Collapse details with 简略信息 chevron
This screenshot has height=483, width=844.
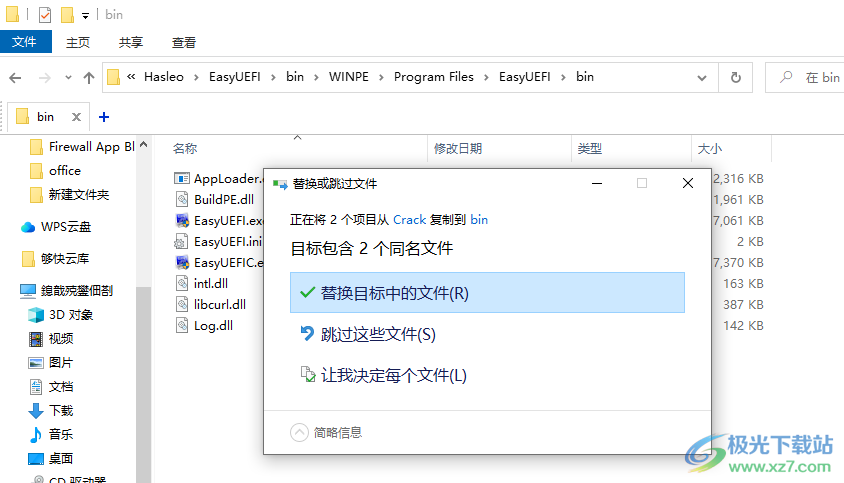[299, 432]
